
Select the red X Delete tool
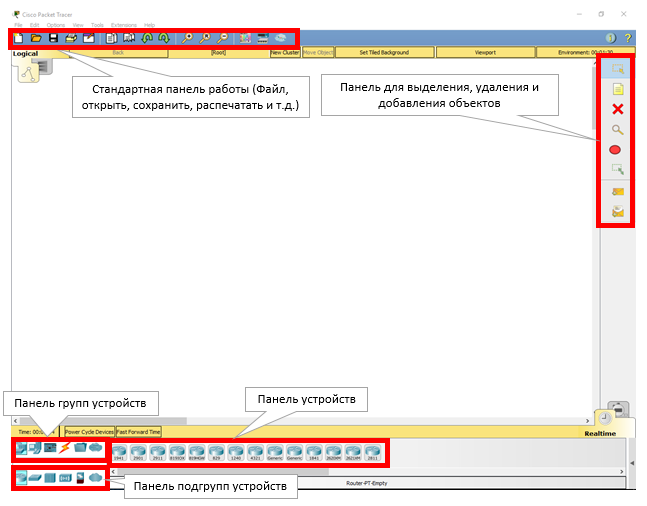pyautogui.click(x=618, y=109)
